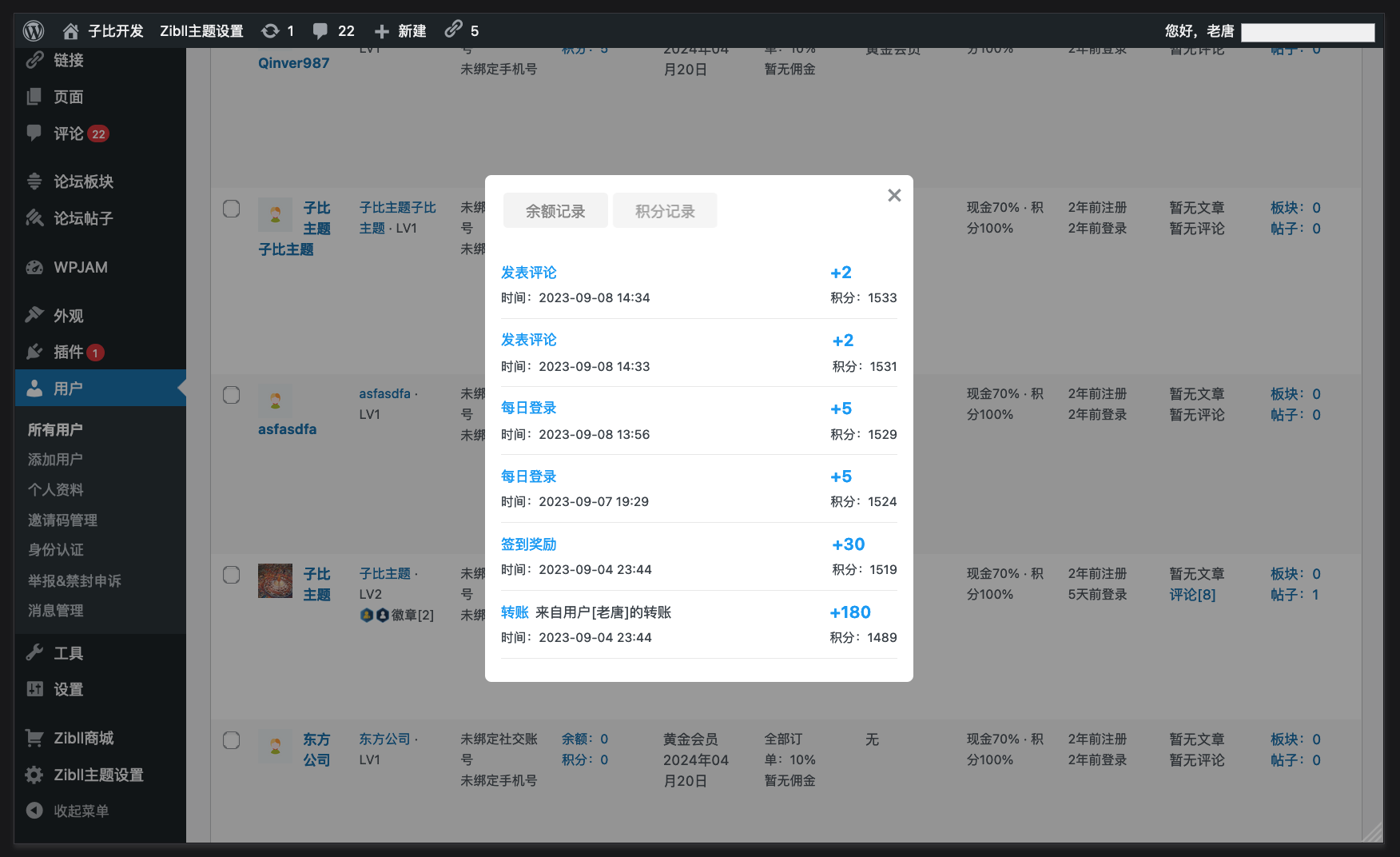The width and height of the screenshot is (1400, 857).
Task: Open the 外观 appearance menu icon
Action: (x=34, y=314)
